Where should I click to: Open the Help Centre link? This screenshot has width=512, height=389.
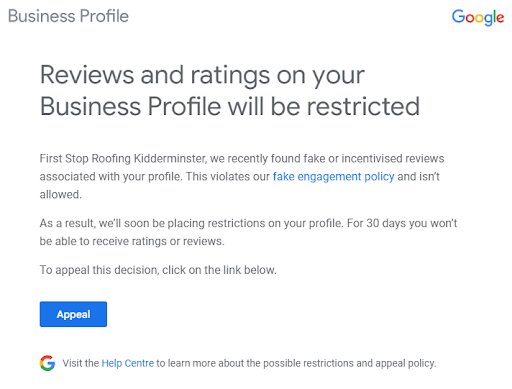128,363
